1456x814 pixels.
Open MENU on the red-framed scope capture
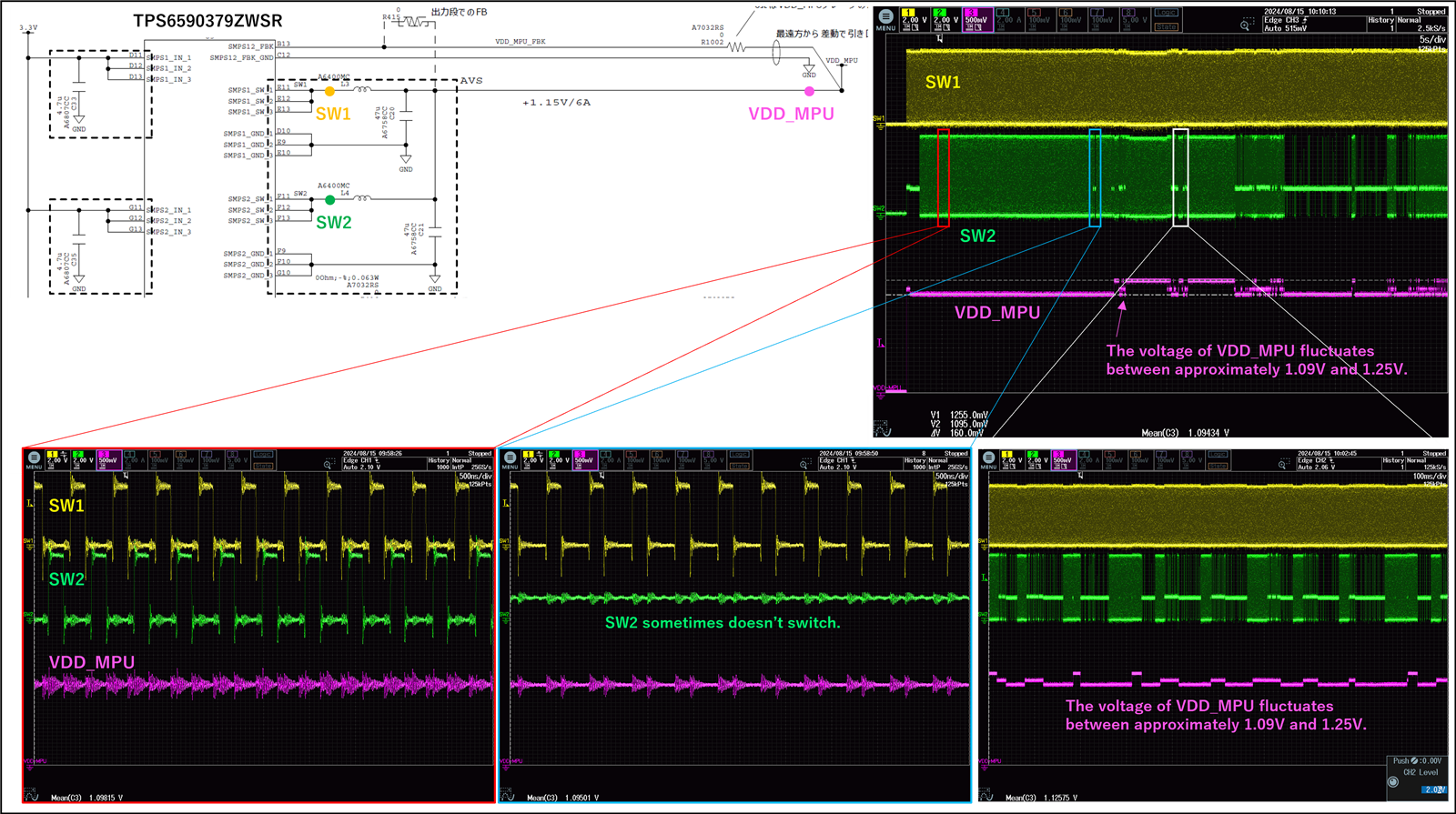(x=34, y=459)
